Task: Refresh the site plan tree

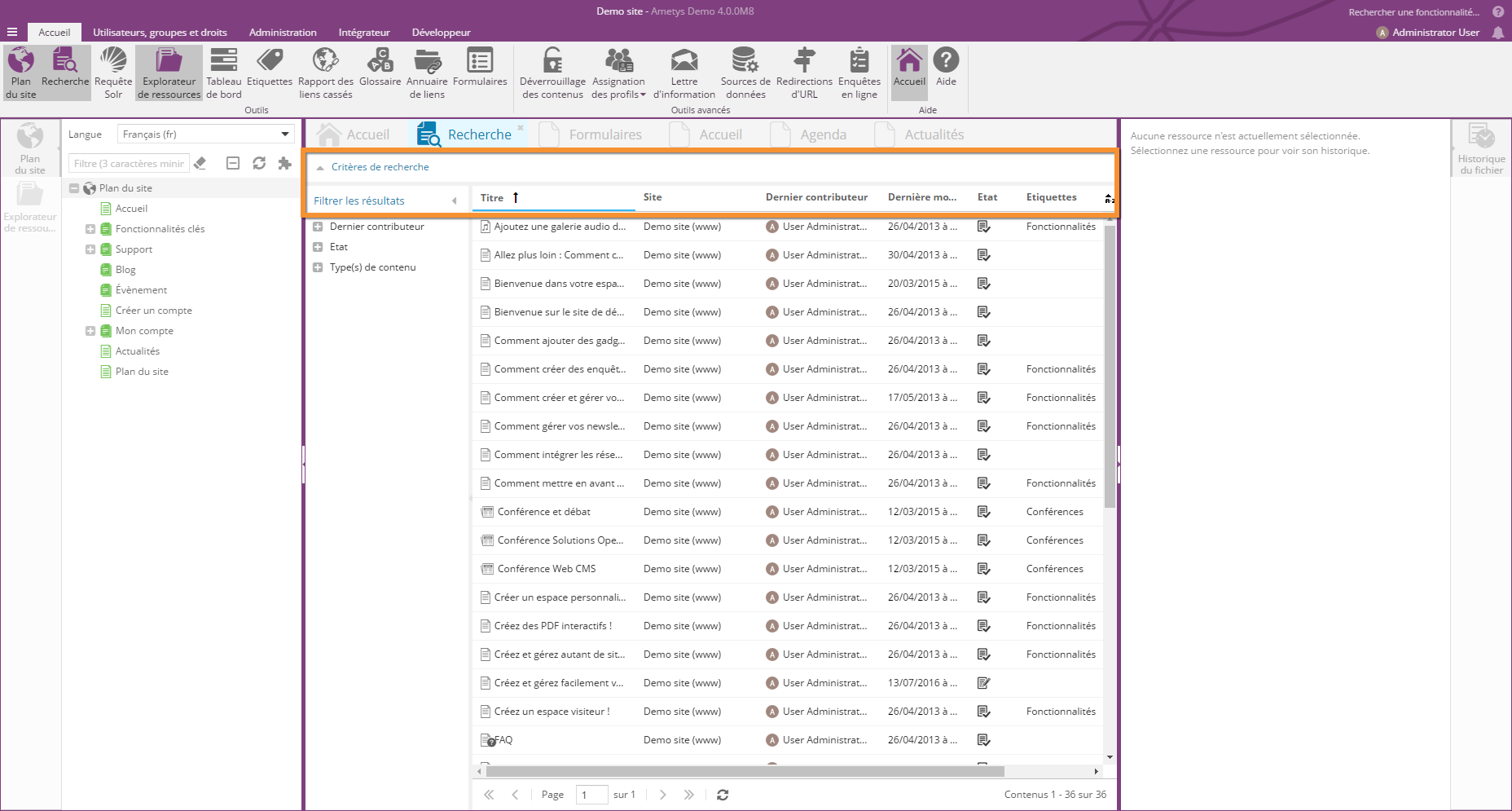Action: pyautogui.click(x=259, y=163)
